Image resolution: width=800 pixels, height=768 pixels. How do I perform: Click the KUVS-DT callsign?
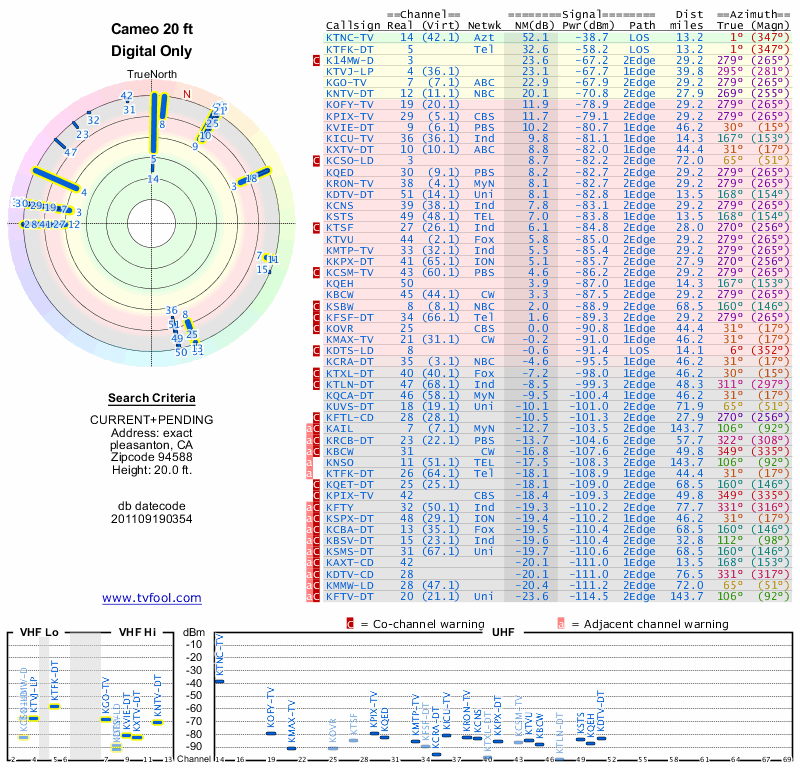[x=350, y=406]
